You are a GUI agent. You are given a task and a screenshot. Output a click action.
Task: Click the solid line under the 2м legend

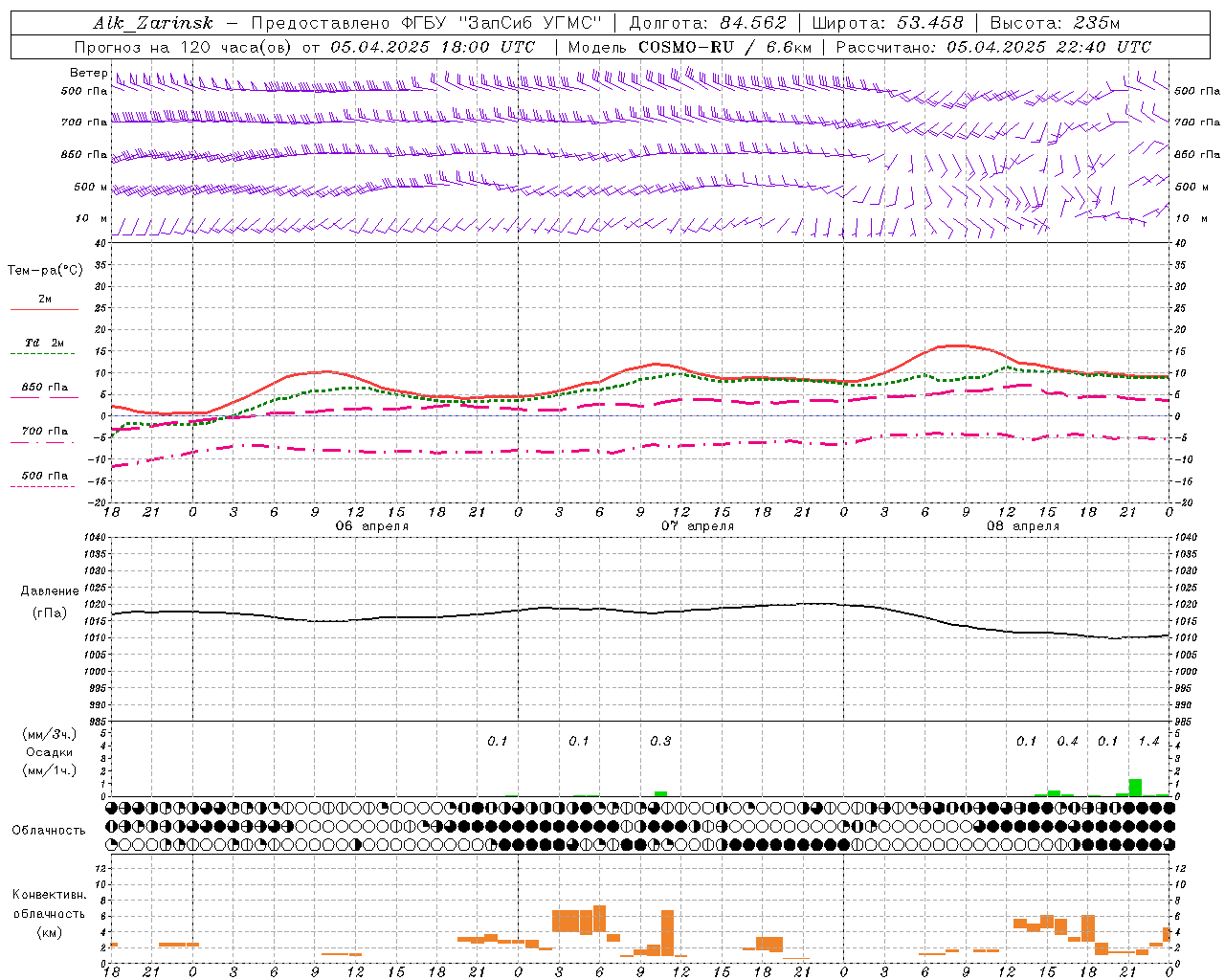(44, 309)
